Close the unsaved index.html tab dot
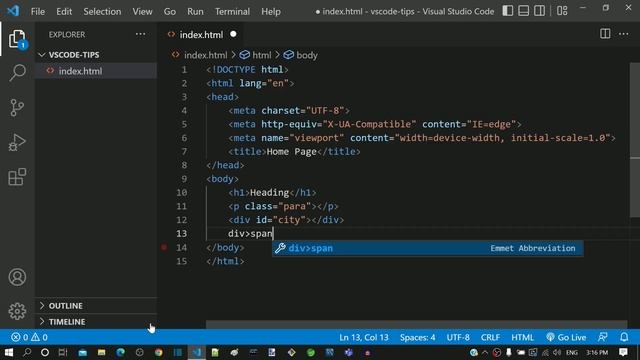Viewport: 640px width, 360px height. [x=233, y=34]
